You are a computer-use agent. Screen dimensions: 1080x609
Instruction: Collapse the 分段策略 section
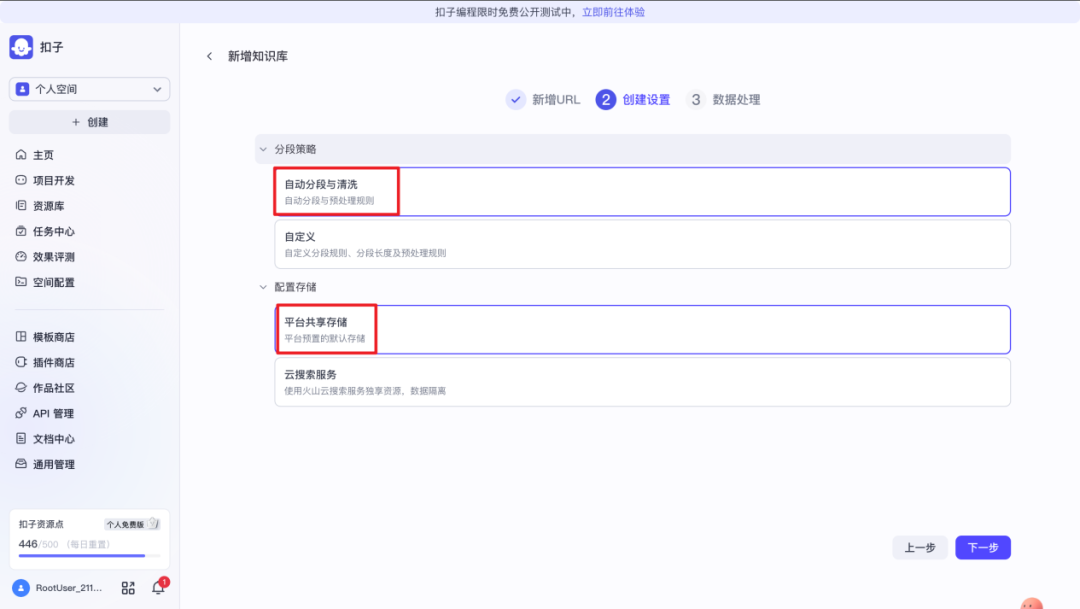[x=264, y=149]
